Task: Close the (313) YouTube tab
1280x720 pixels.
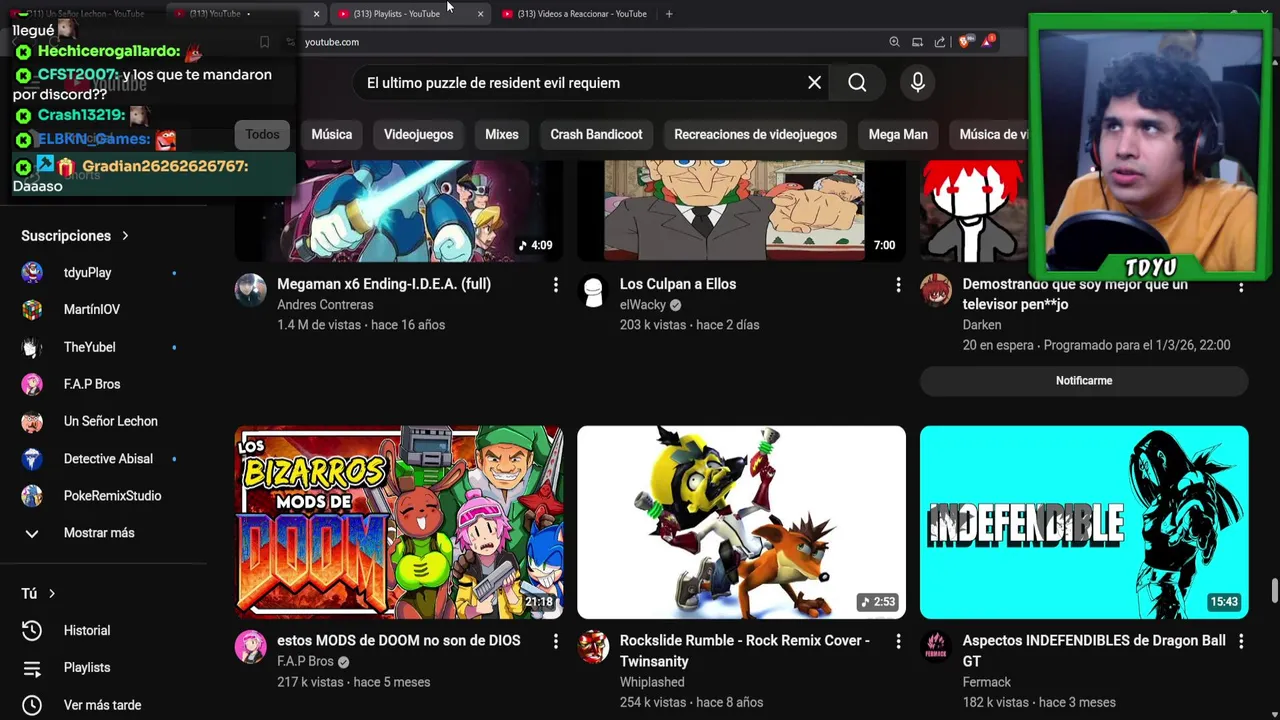Action: point(316,14)
